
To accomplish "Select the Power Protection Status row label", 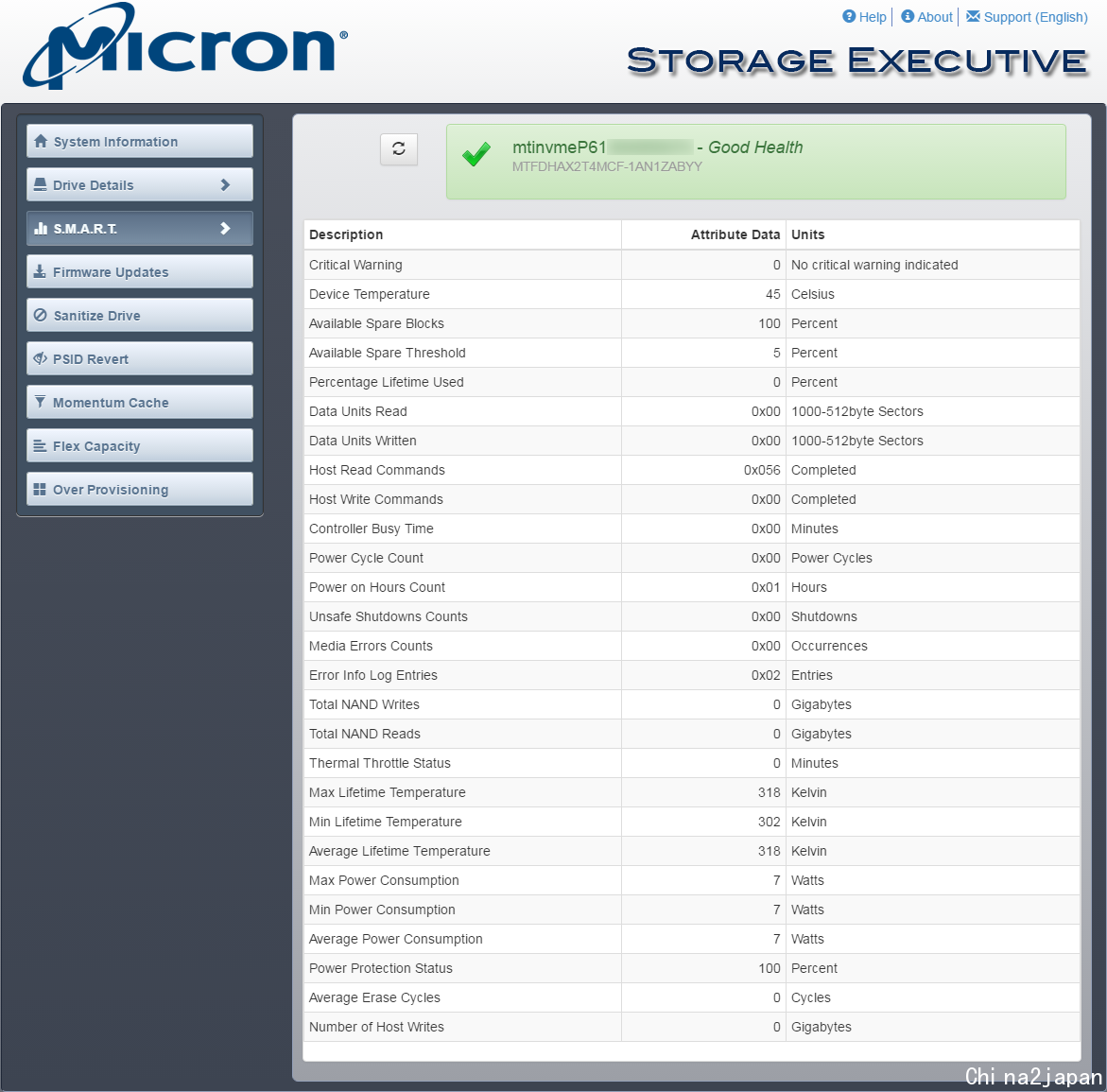I will click(x=381, y=968).
